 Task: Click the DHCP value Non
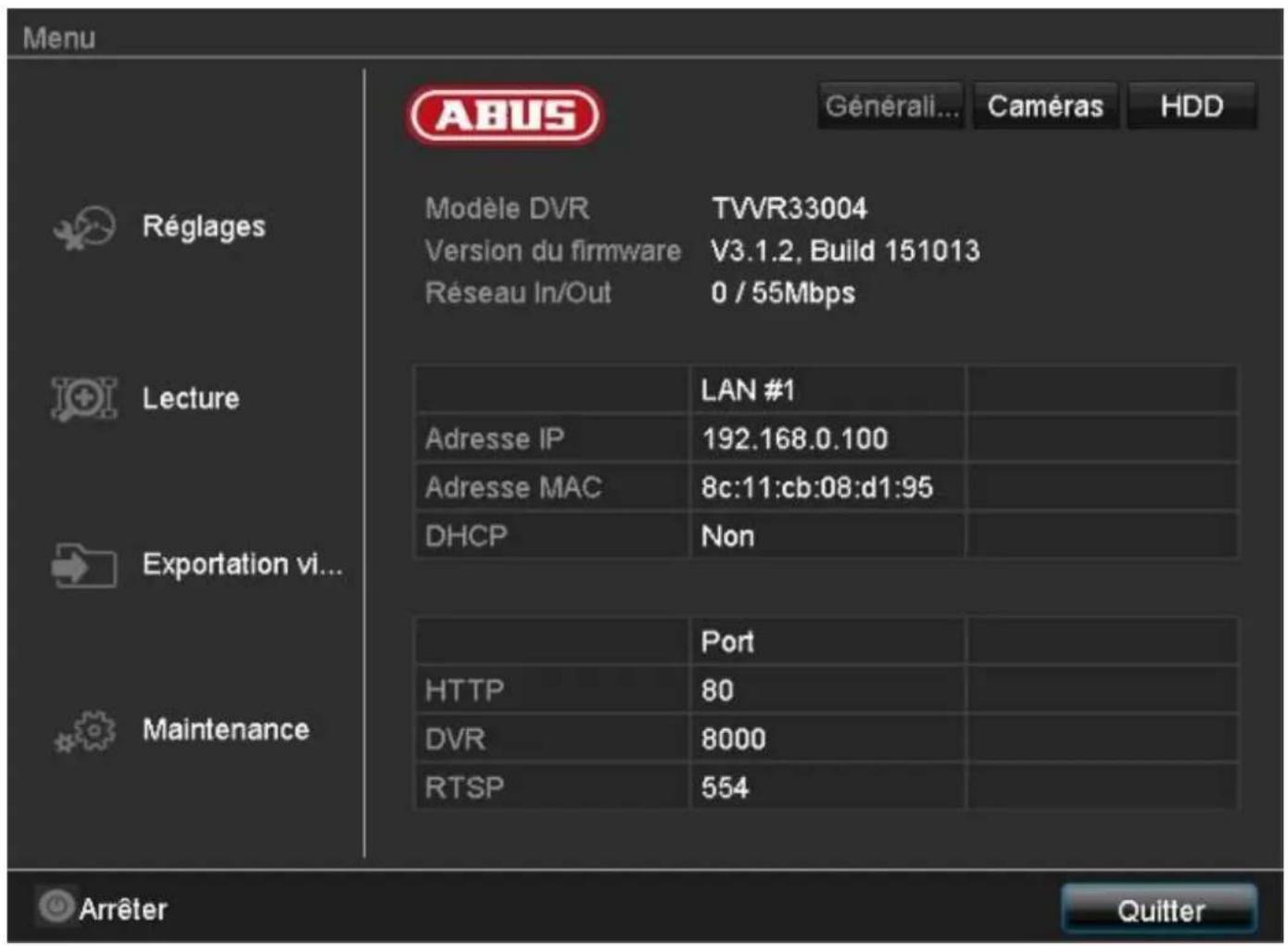(727, 536)
